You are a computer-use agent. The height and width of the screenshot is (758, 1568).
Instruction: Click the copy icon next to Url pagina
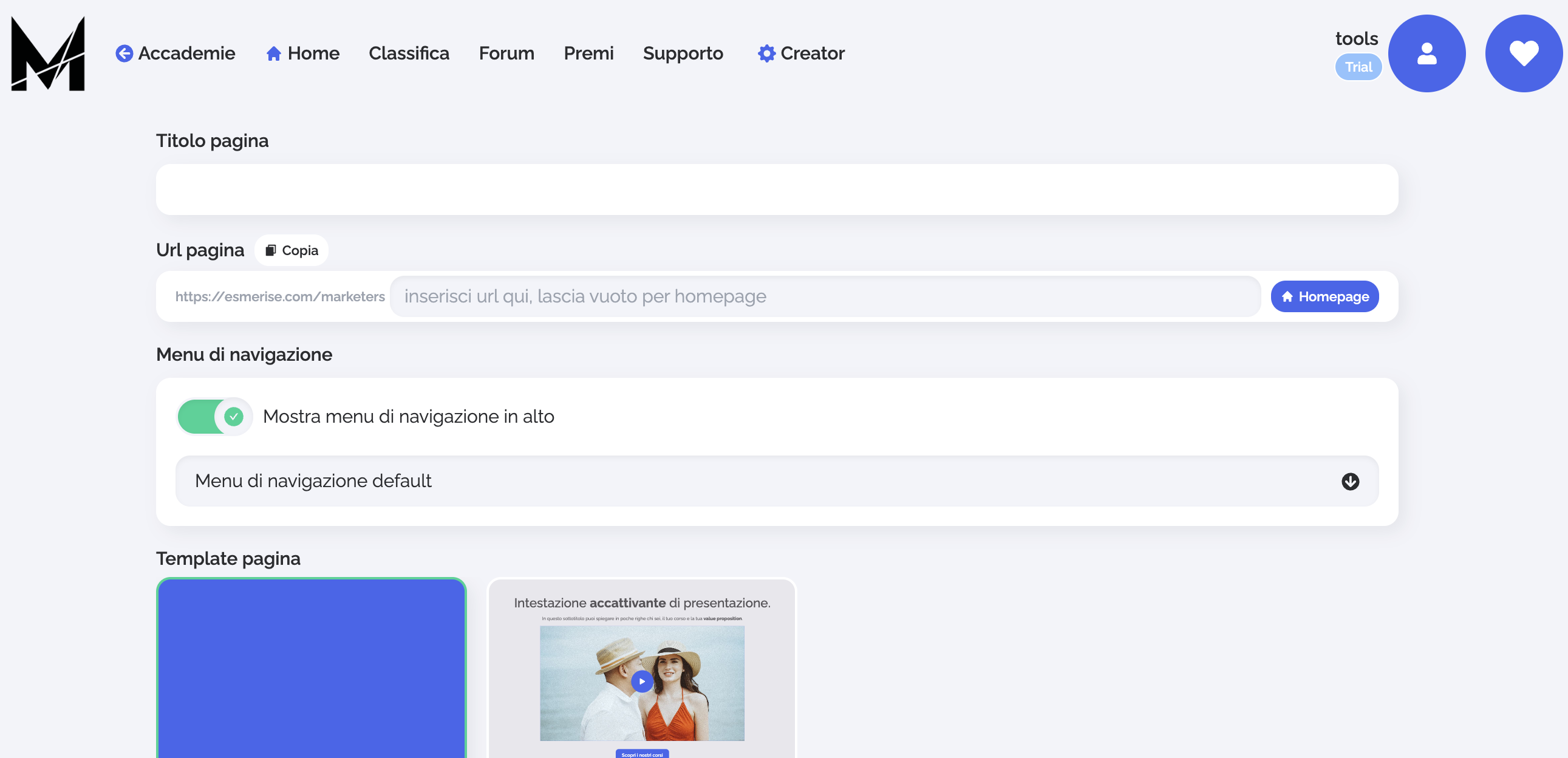point(271,250)
